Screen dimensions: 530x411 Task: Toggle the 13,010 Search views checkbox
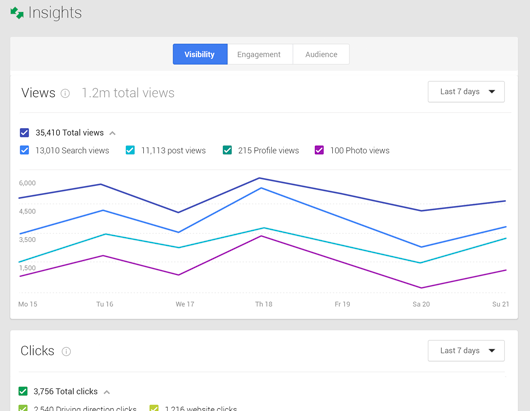24,150
